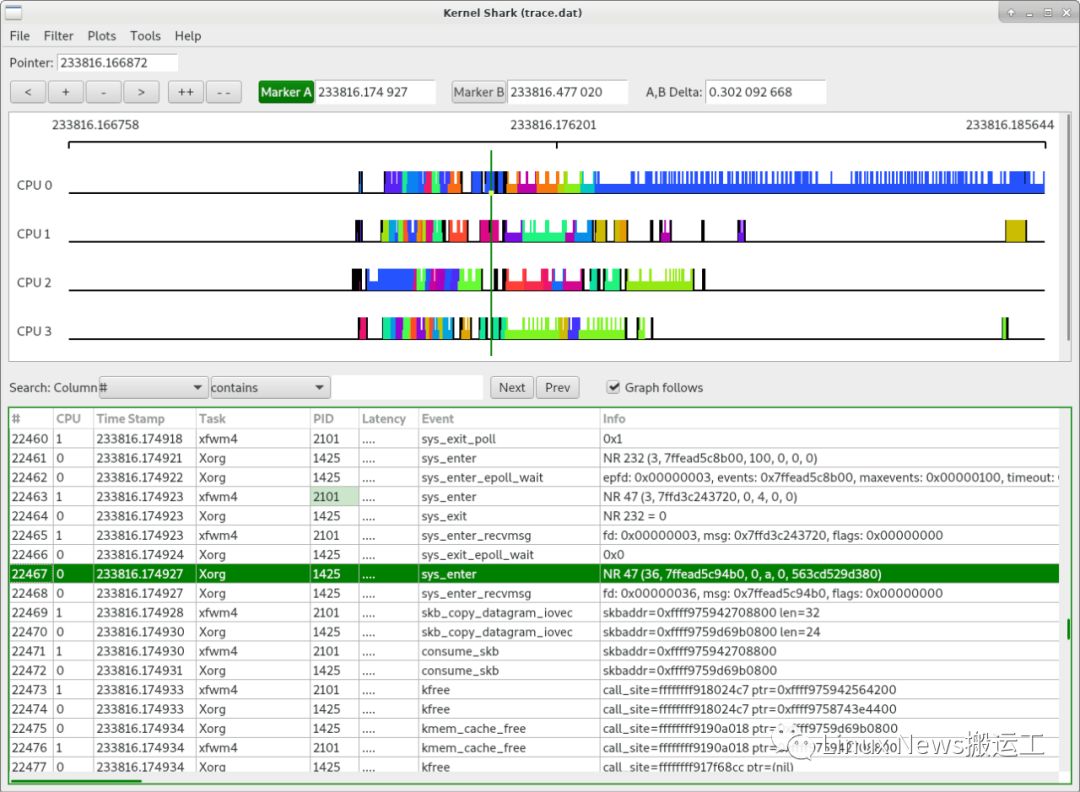Select row 22474 kfree
Image resolution: width=1080 pixels, height=792 pixels.
534,709
